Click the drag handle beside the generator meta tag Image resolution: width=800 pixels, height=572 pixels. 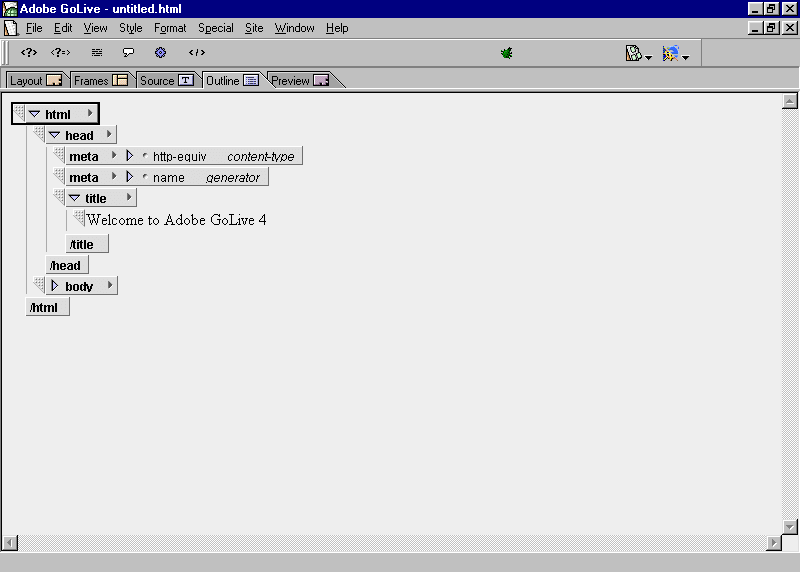[x=59, y=176]
